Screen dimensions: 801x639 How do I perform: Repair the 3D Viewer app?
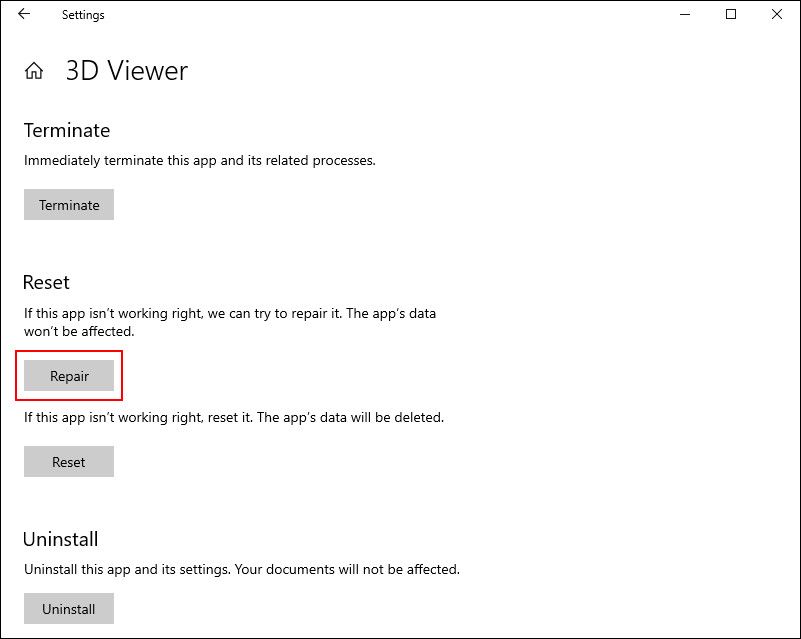pyautogui.click(x=69, y=376)
